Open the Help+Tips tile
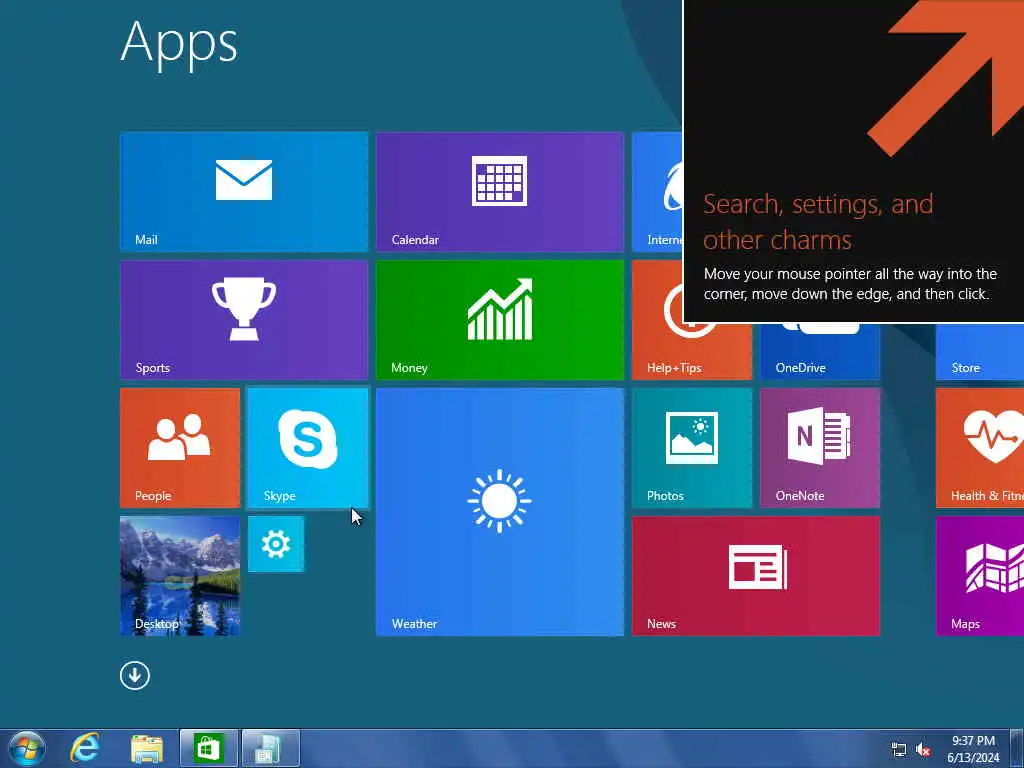1024x768 pixels. point(692,351)
